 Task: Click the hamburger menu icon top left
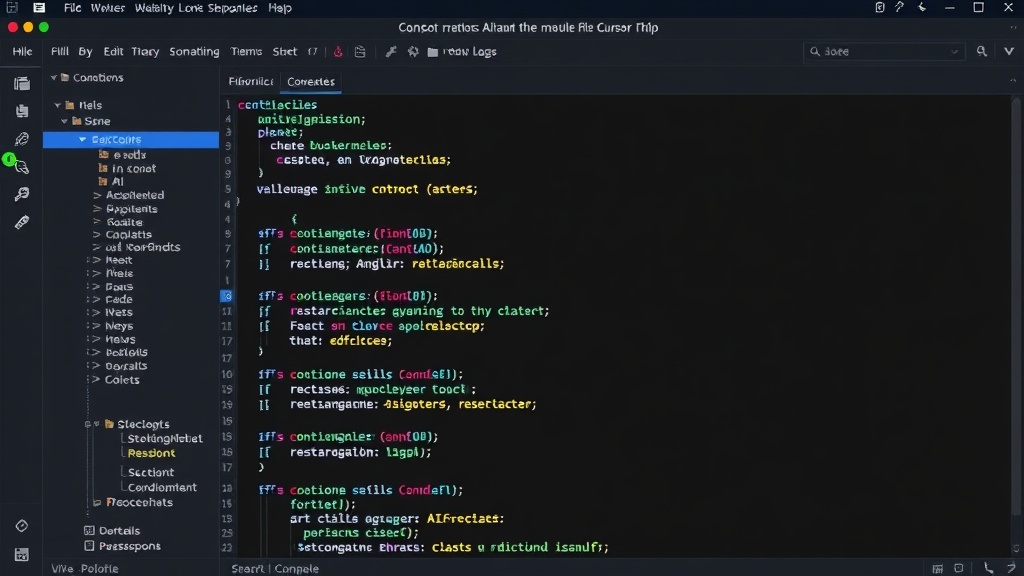click(39, 8)
